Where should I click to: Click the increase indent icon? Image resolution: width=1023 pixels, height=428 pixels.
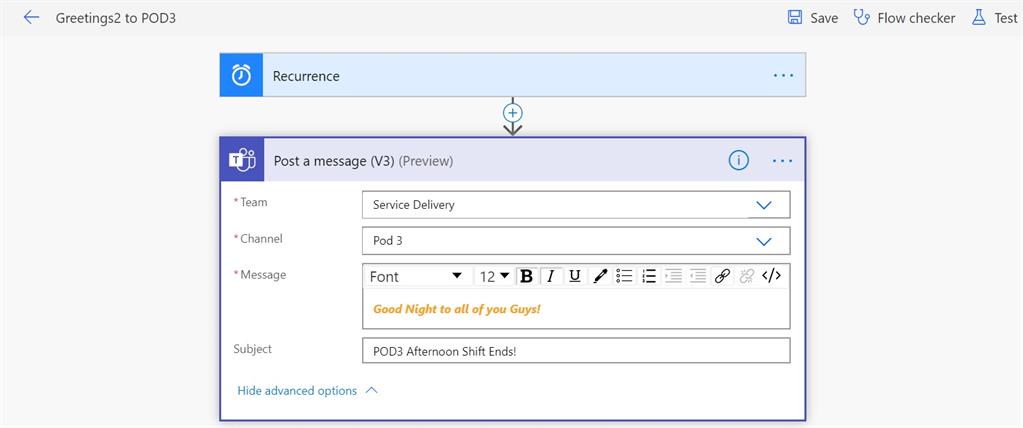pyautogui.click(x=673, y=276)
